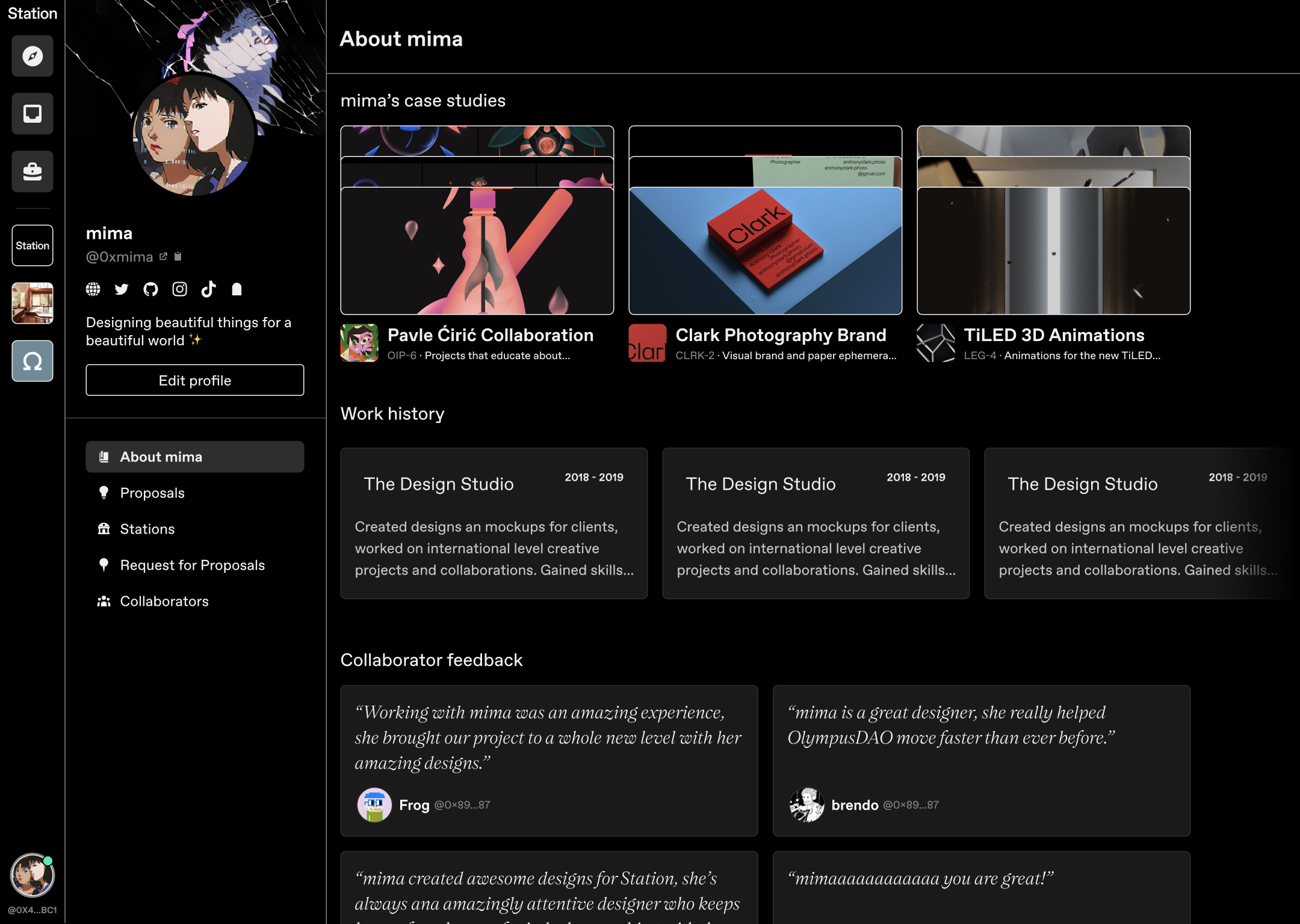View the Collaborators section
This screenshot has width=1300, height=924.
coord(164,601)
